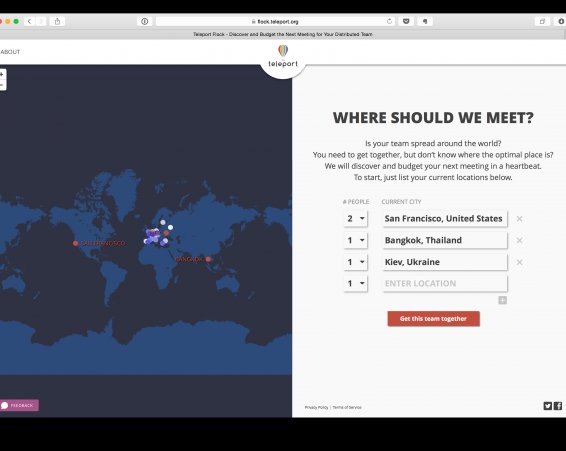
Task: Select the Teleport Flock browser tab
Action: [283, 34]
